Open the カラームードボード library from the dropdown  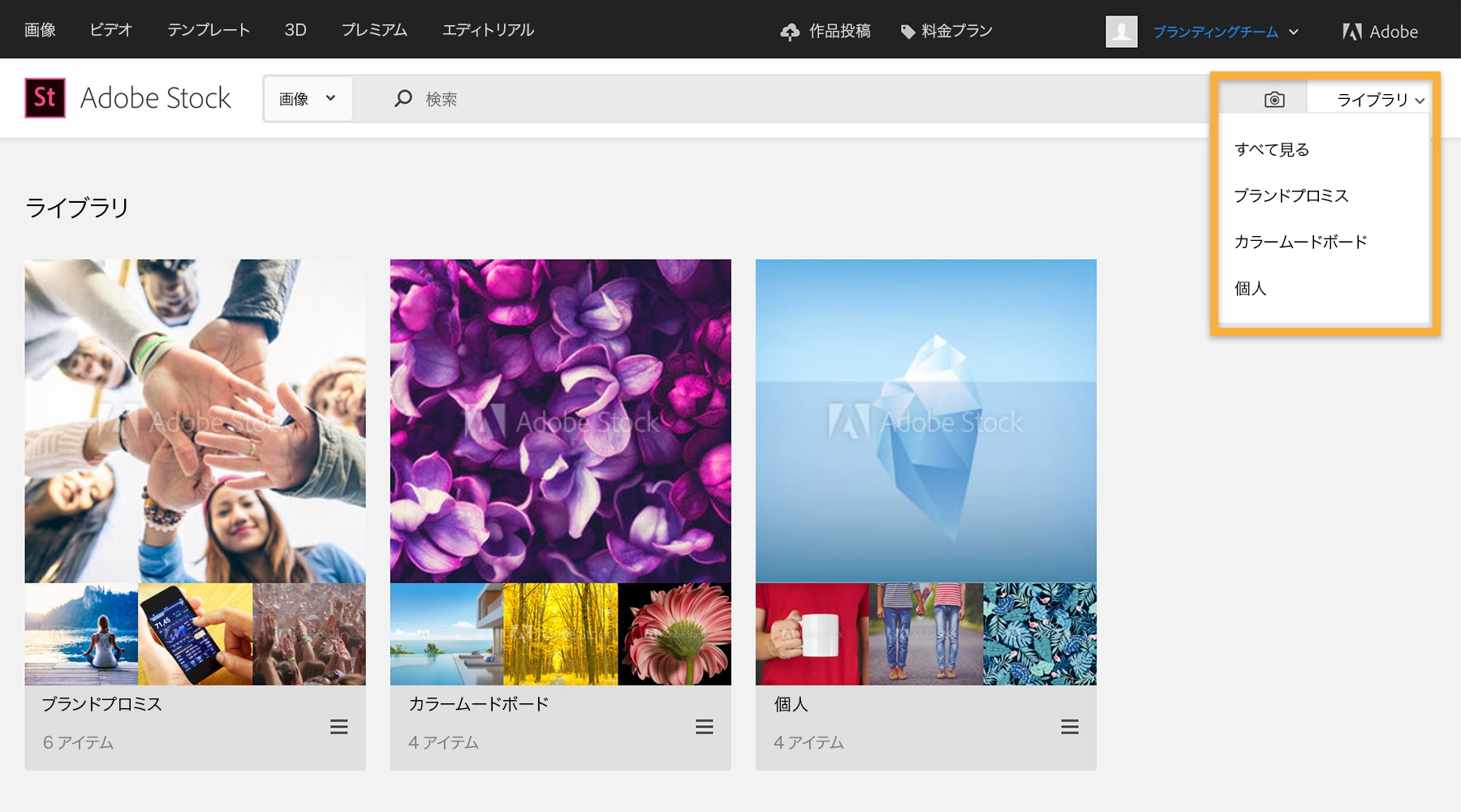tap(1299, 241)
